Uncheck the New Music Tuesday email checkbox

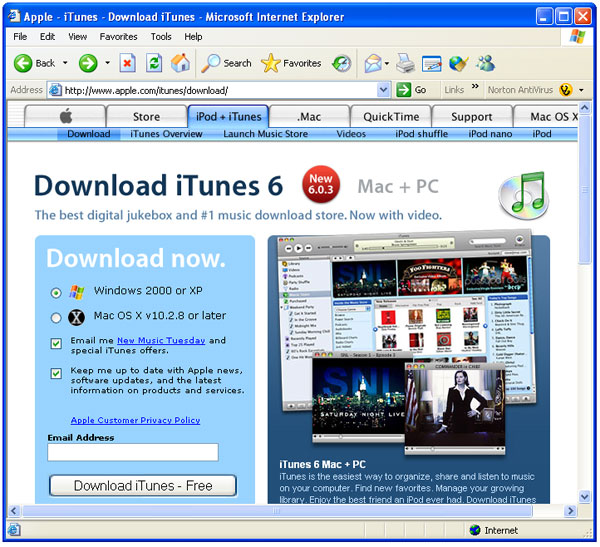click(56, 343)
